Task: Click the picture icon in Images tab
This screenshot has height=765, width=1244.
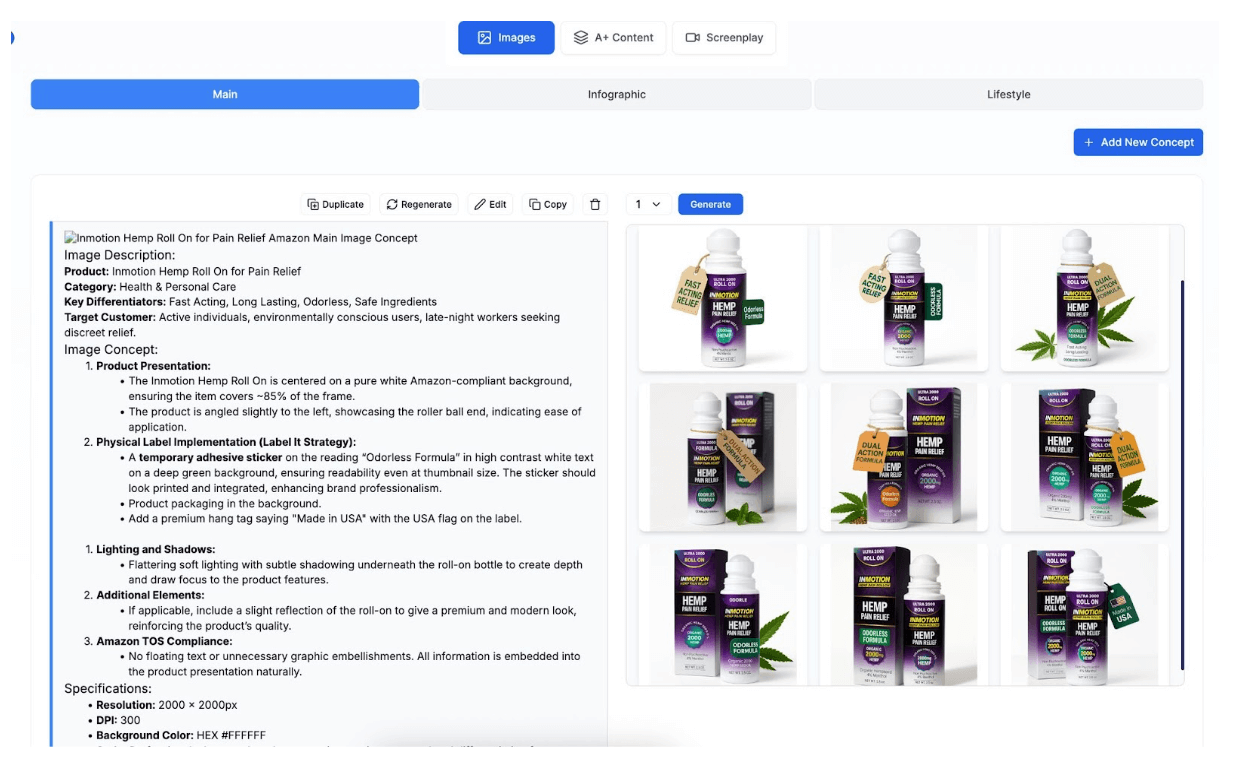Action: [x=484, y=38]
